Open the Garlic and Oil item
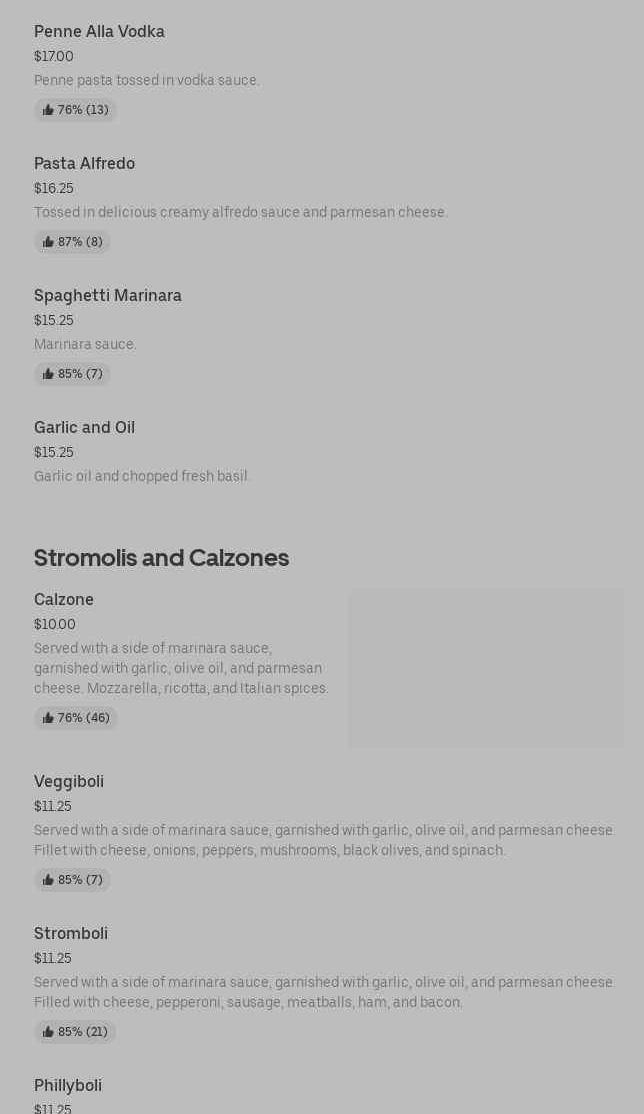The width and height of the screenshot is (644, 1114). coord(85,428)
